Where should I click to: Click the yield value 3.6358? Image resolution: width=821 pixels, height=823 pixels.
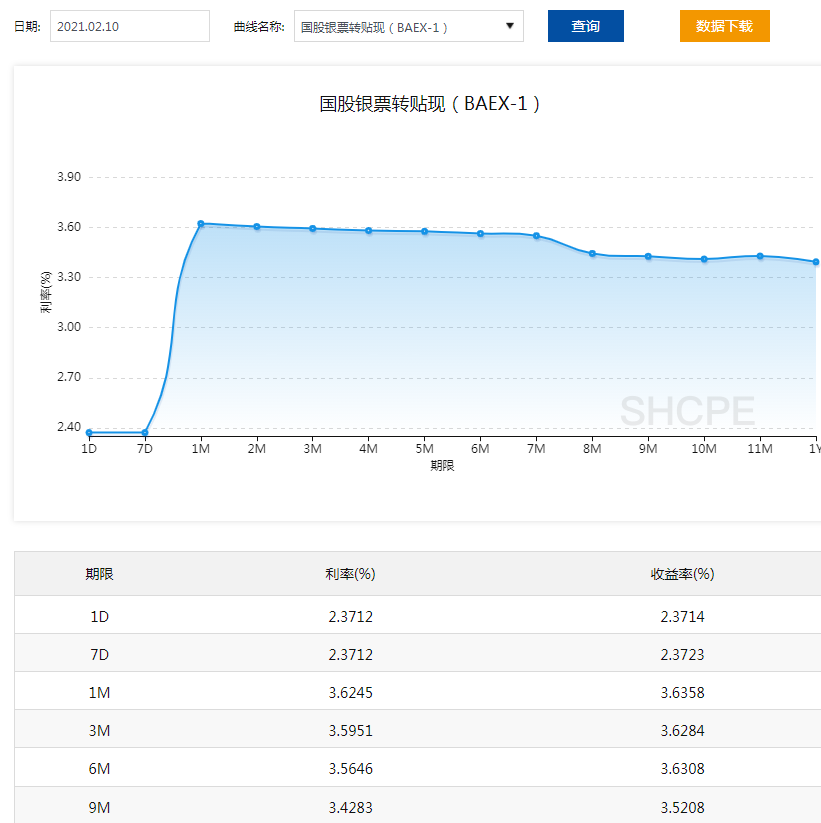tap(682, 693)
